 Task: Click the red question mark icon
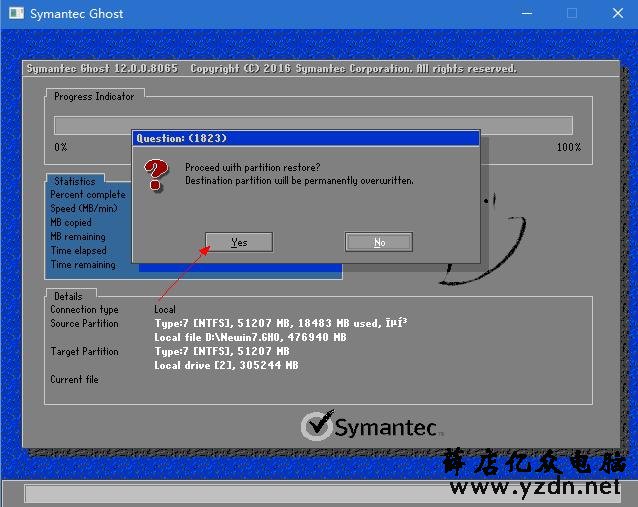pyautogui.click(x=156, y=175)
